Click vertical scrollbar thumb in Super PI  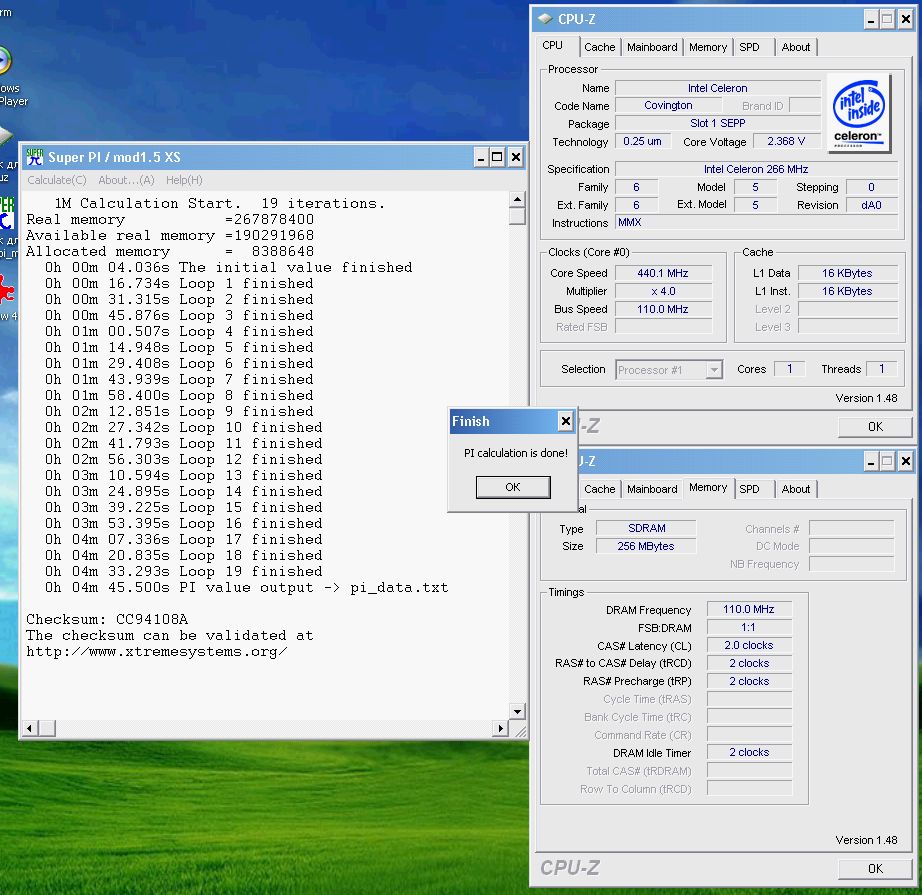pos(517,216)
